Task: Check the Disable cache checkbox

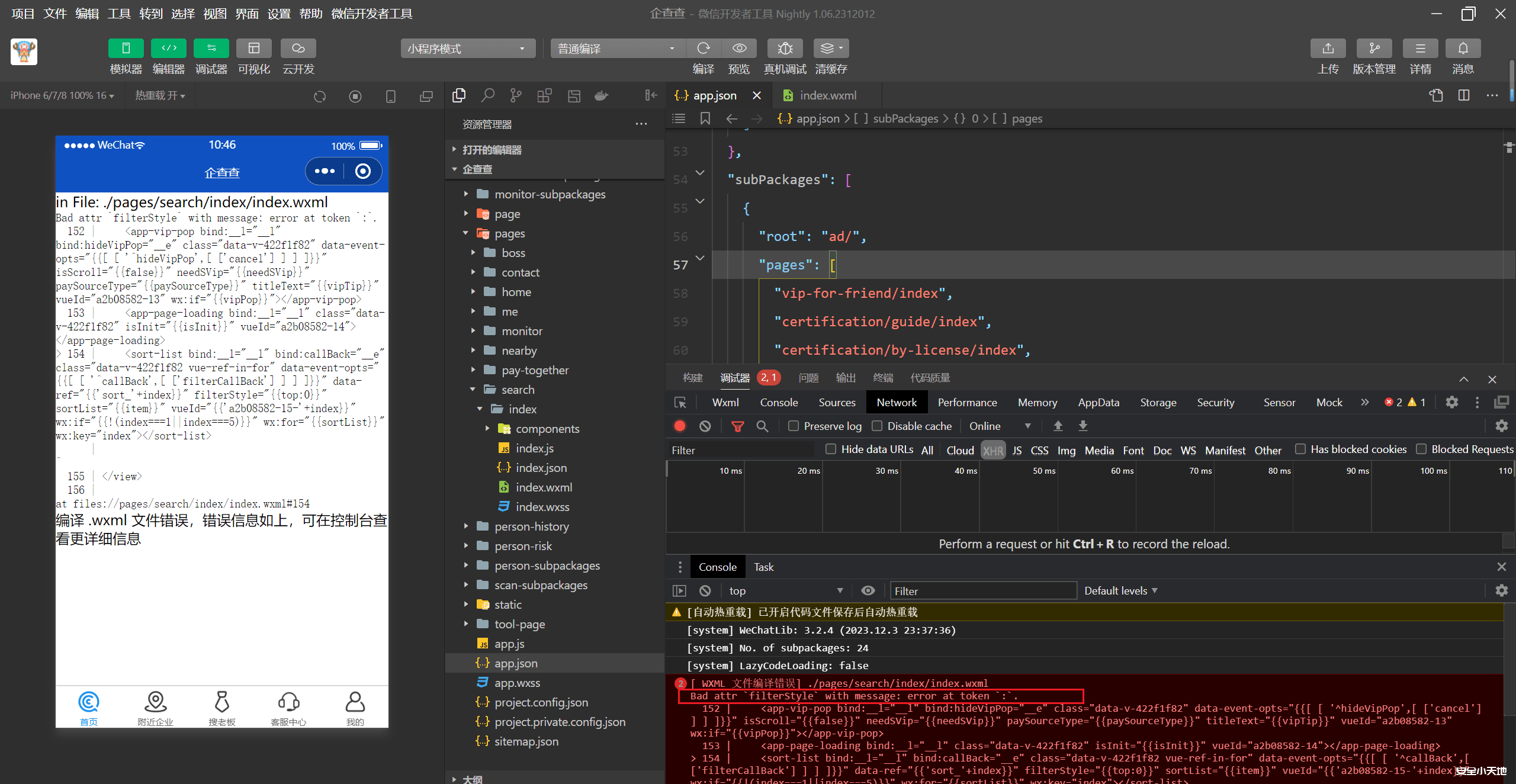Action: tap(877, 426)
